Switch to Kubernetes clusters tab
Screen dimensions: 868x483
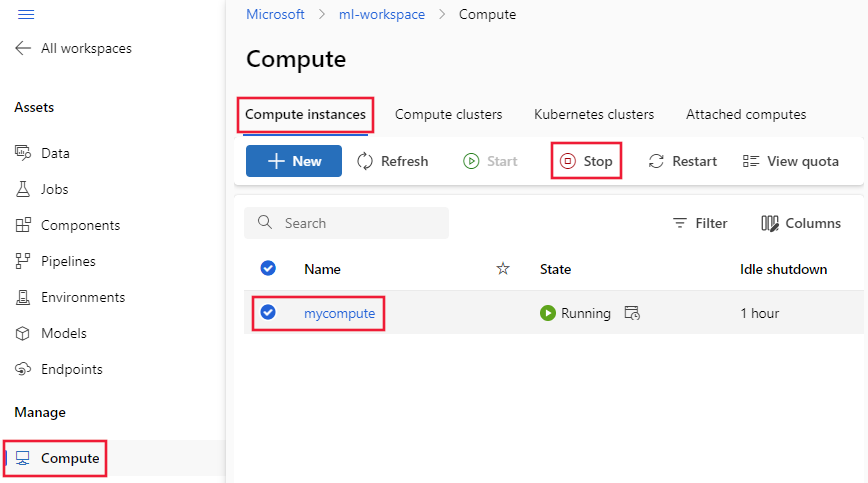tap(594, 114)
